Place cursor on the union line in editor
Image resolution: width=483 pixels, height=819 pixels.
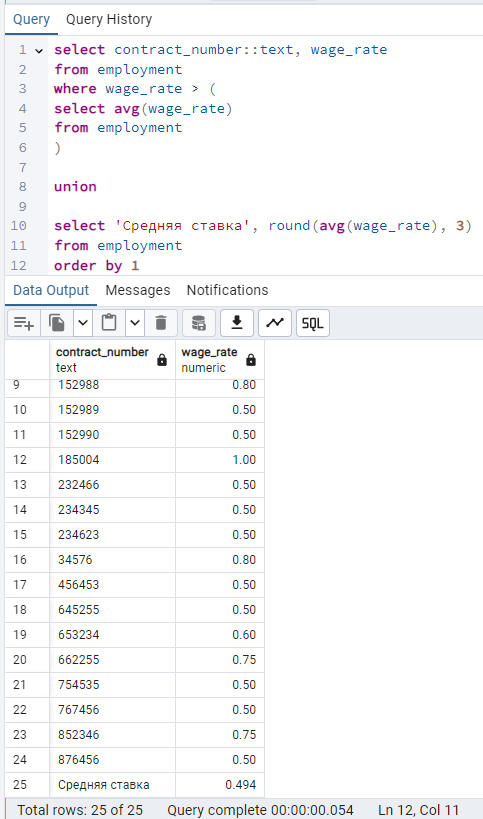[x=75, y=187]
